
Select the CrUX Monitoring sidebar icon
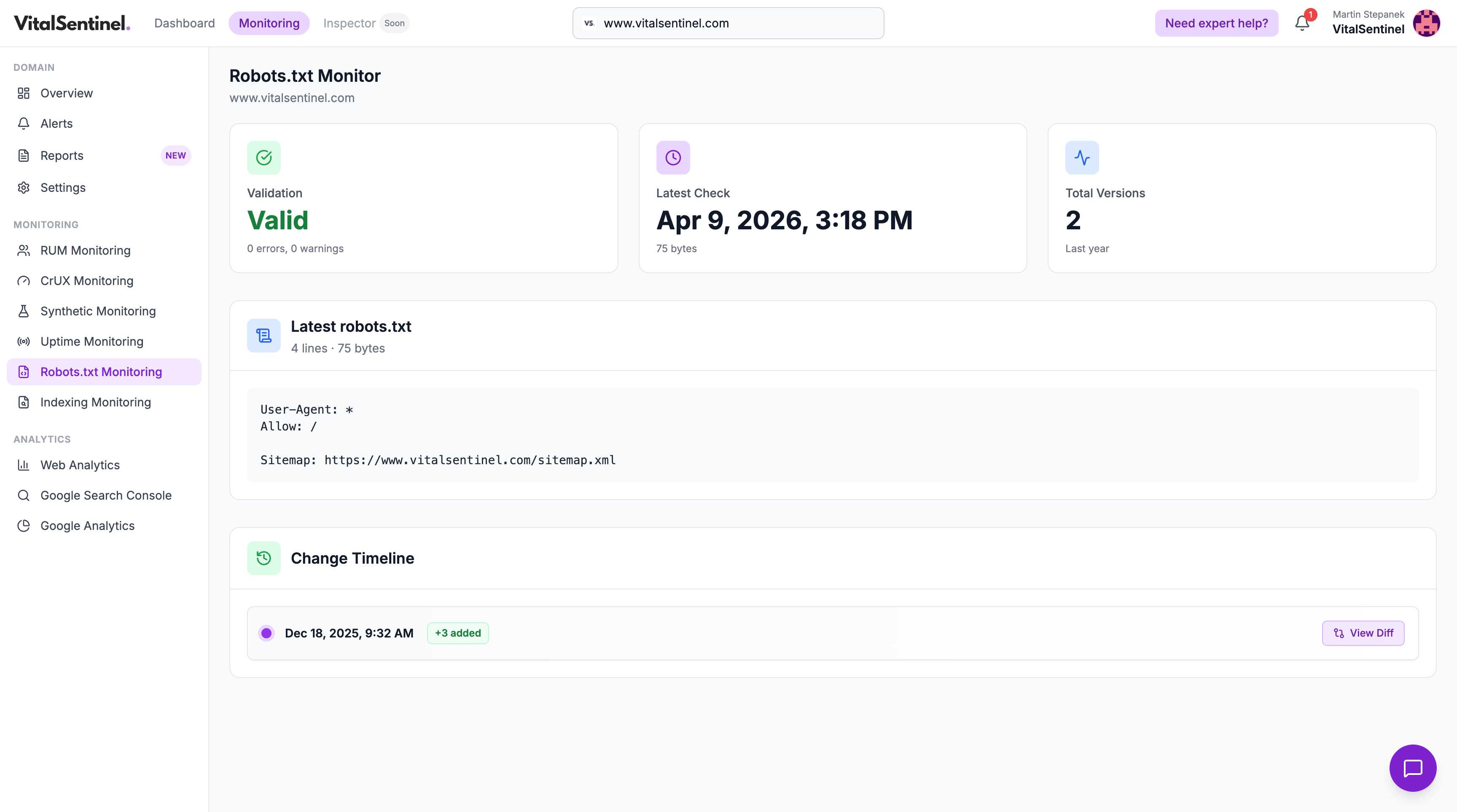23,280
